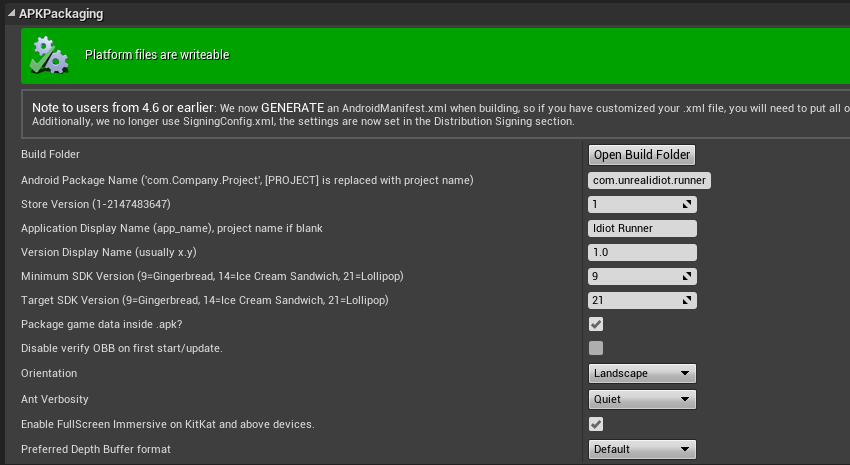
Task: Click 'Platform files are writeable' text
Action: pyautogui.click(x=157, y=55)
